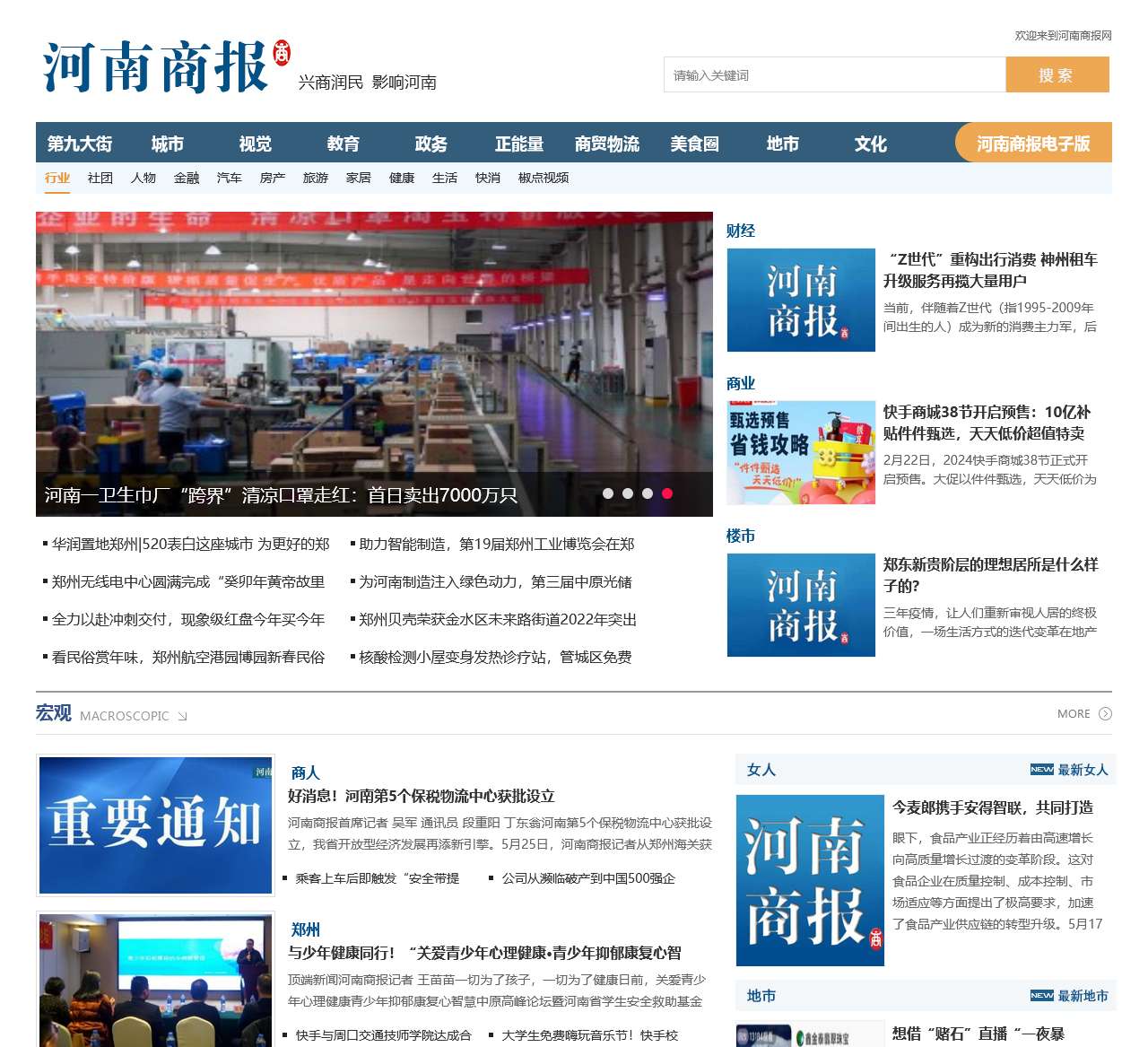Open the 乘客上车后即触发 news link
The height and width of the screenshot is (1047, 1148).
pos(378,878)
